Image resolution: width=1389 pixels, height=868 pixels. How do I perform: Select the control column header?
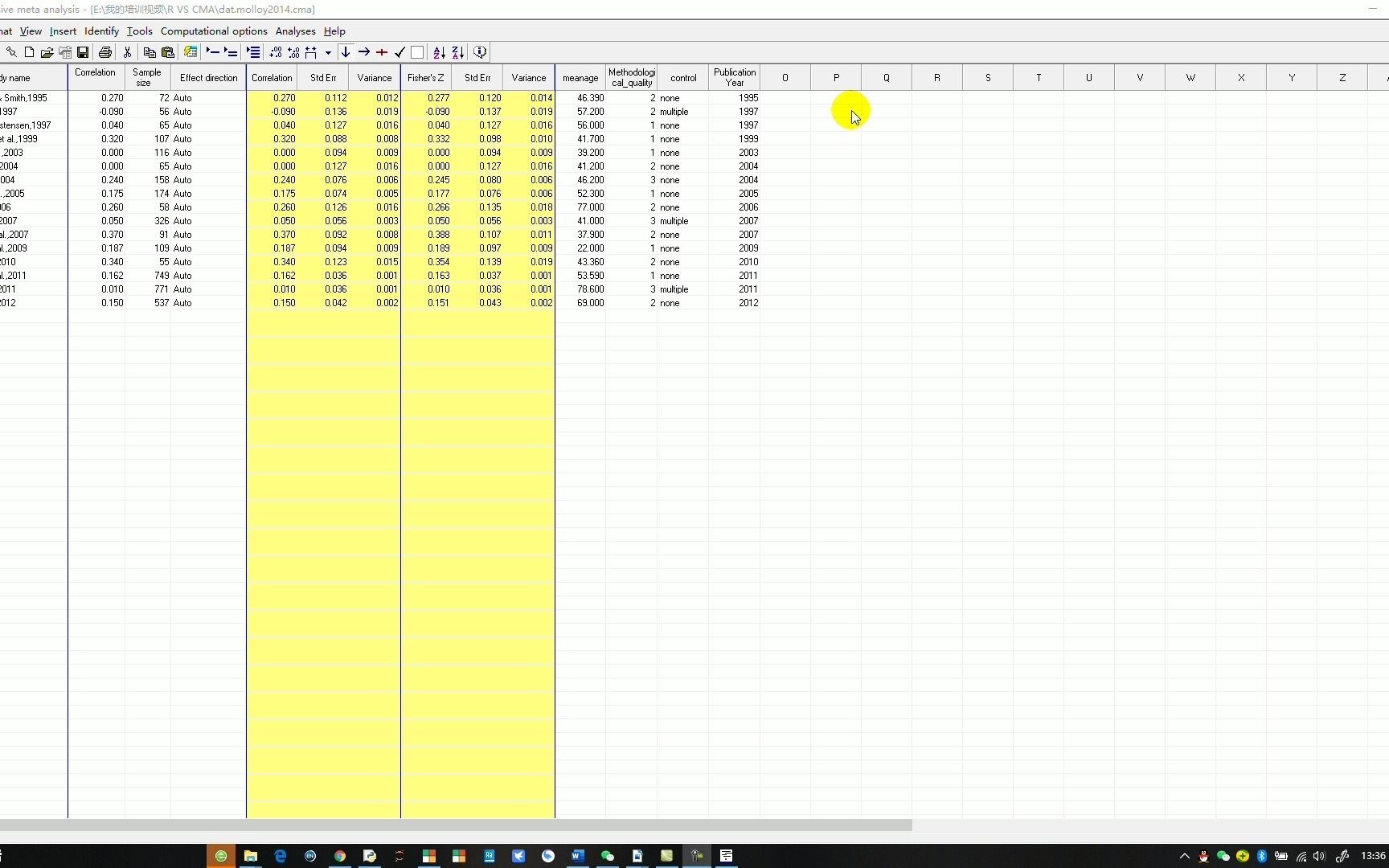point(683,77)
